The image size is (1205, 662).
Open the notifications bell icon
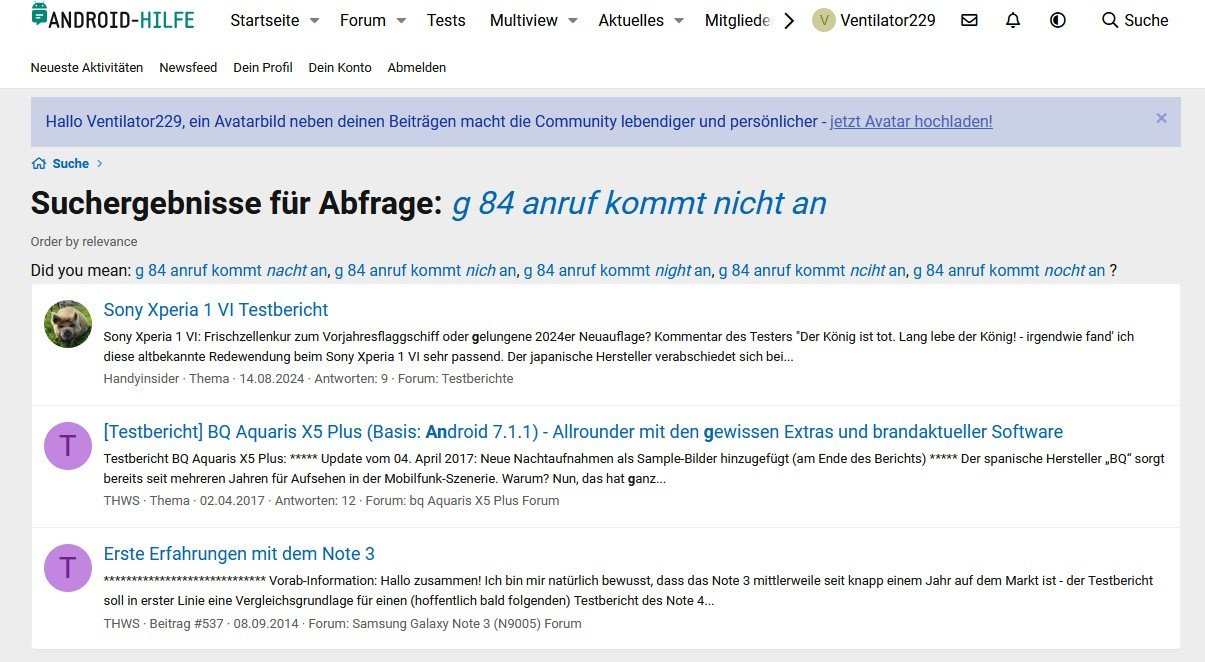tap(1013, 20)
